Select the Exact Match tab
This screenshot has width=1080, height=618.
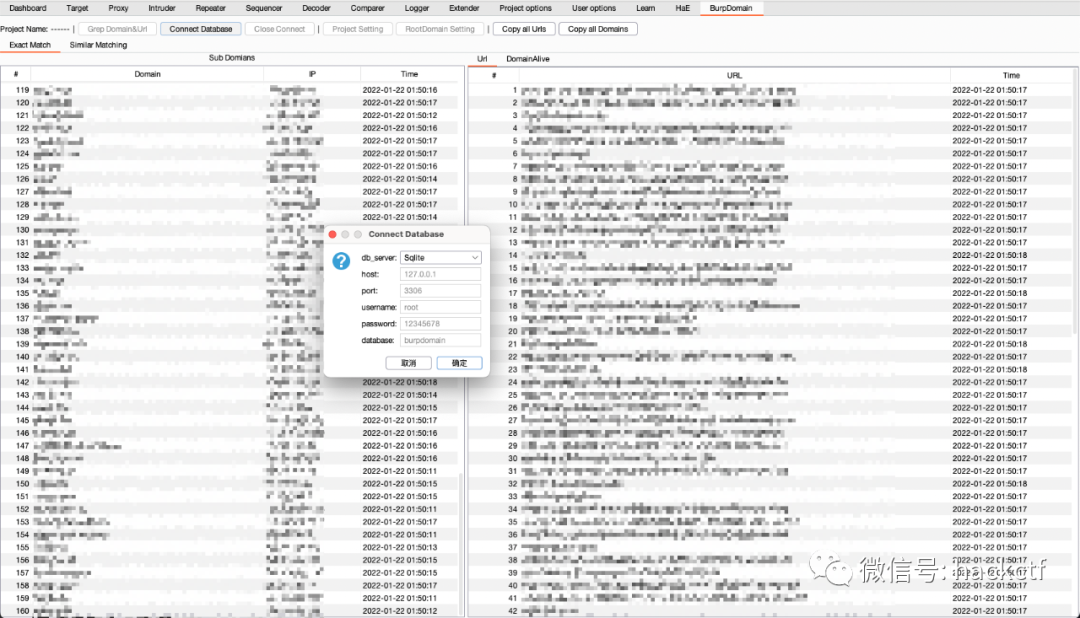click(x=30, y=45)
